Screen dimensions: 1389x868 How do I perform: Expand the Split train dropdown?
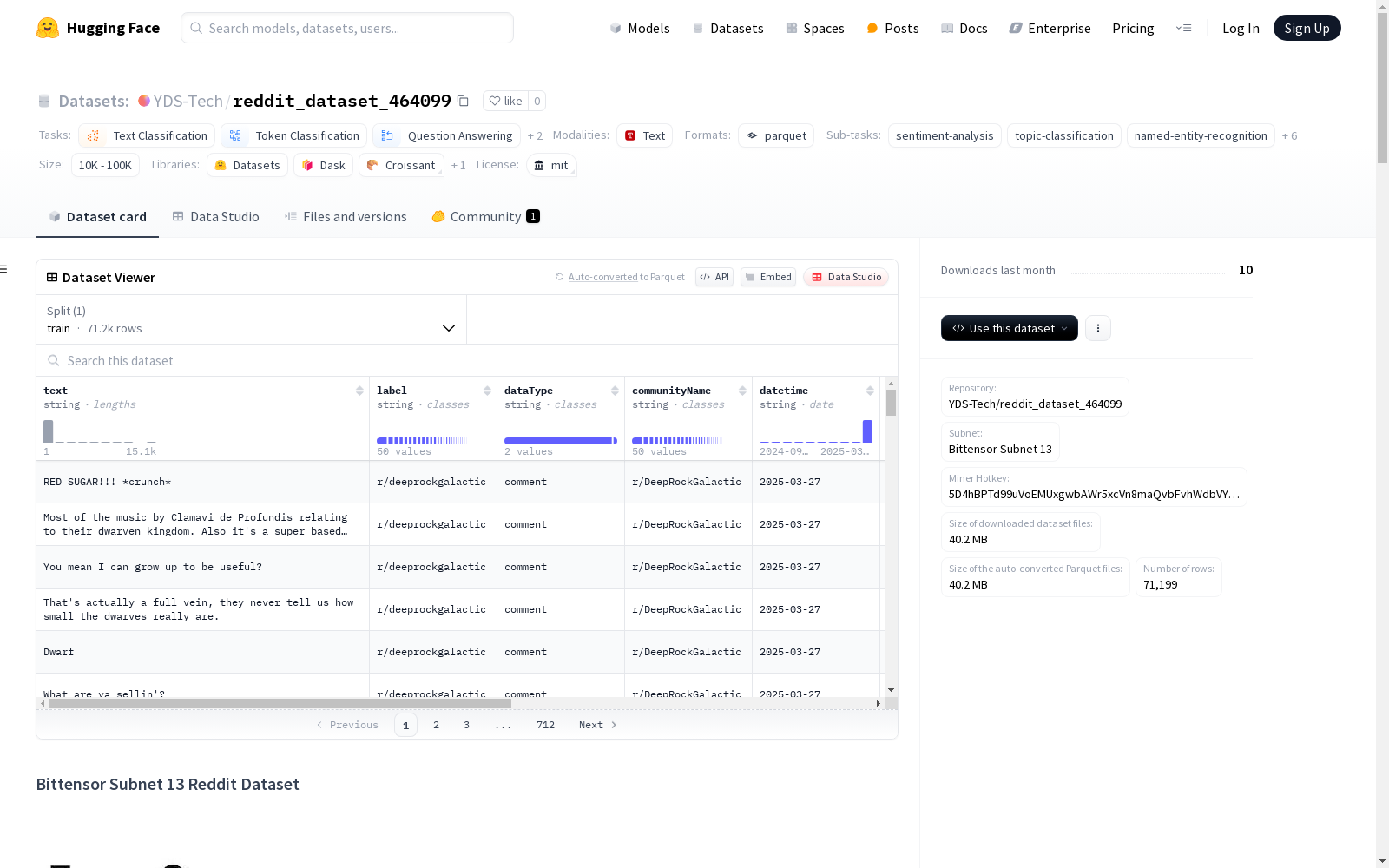click(251, 319)
